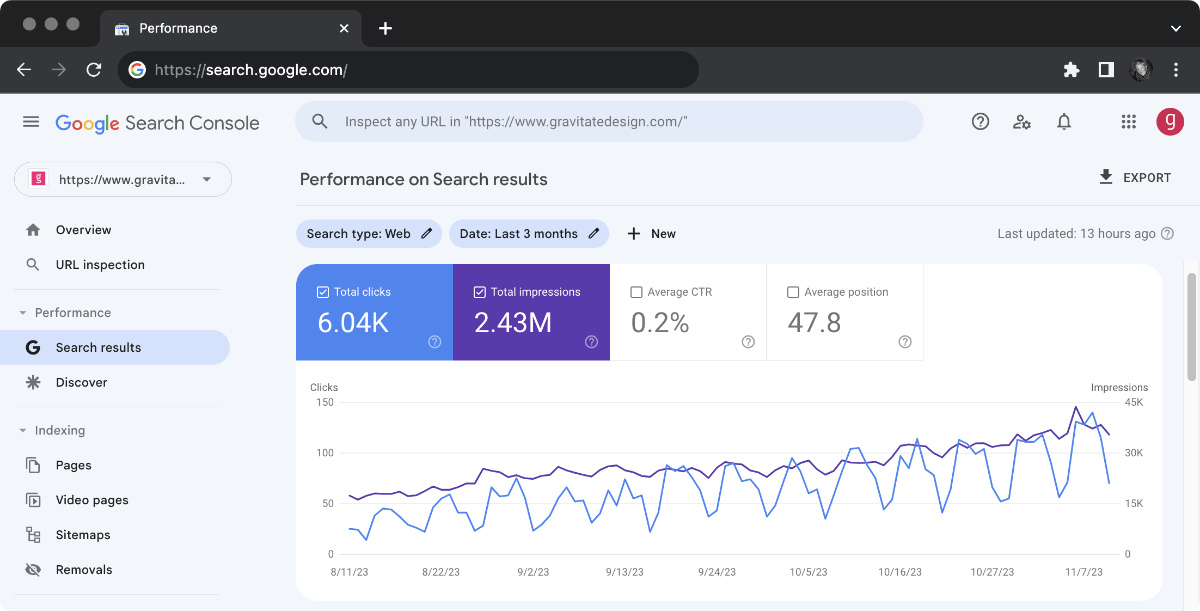Open URL inspection from the sidebar
The image size is (1200, 611).
point(100,264)
